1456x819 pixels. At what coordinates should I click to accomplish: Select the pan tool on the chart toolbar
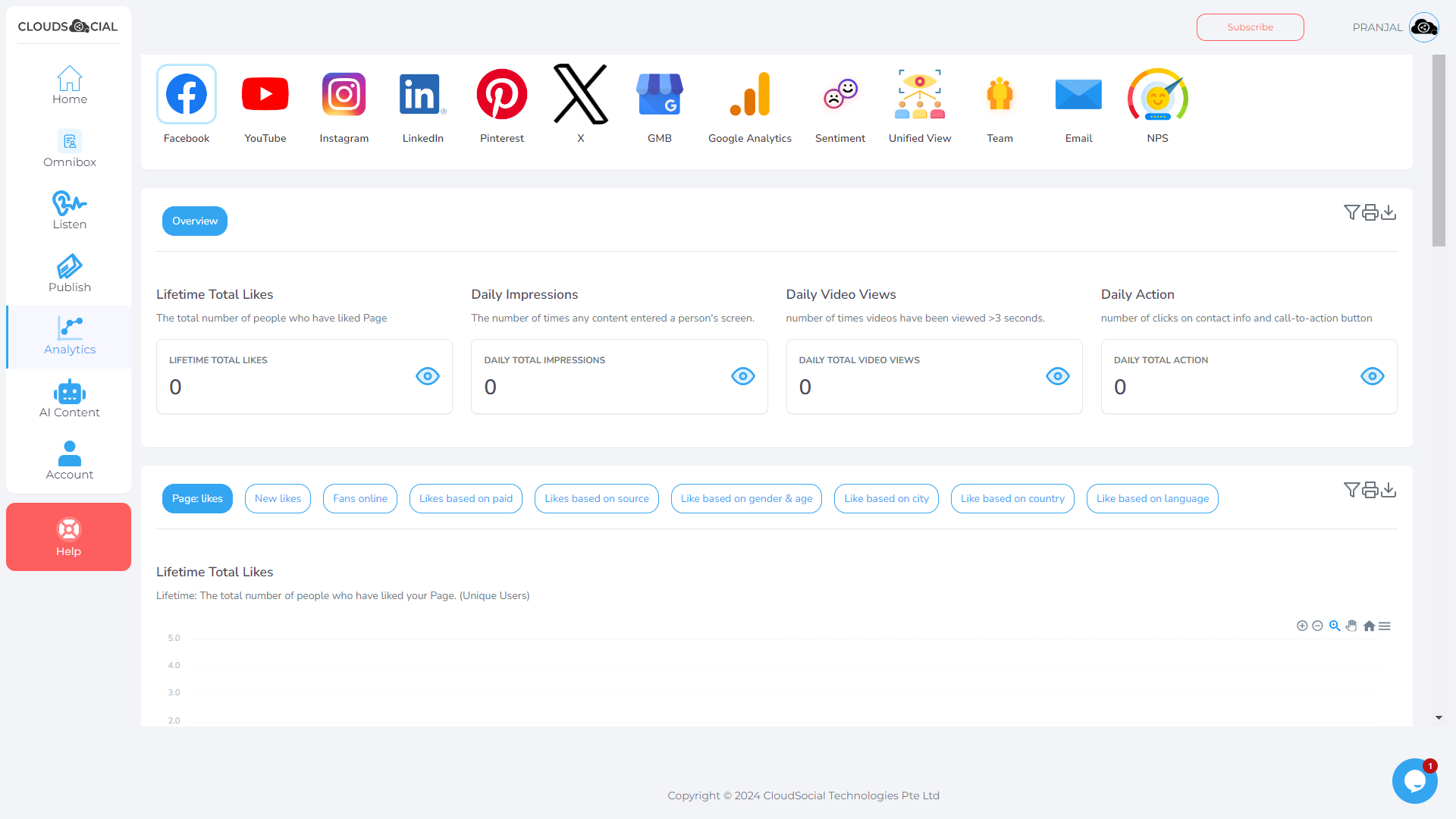click(x=1352, y=626)
